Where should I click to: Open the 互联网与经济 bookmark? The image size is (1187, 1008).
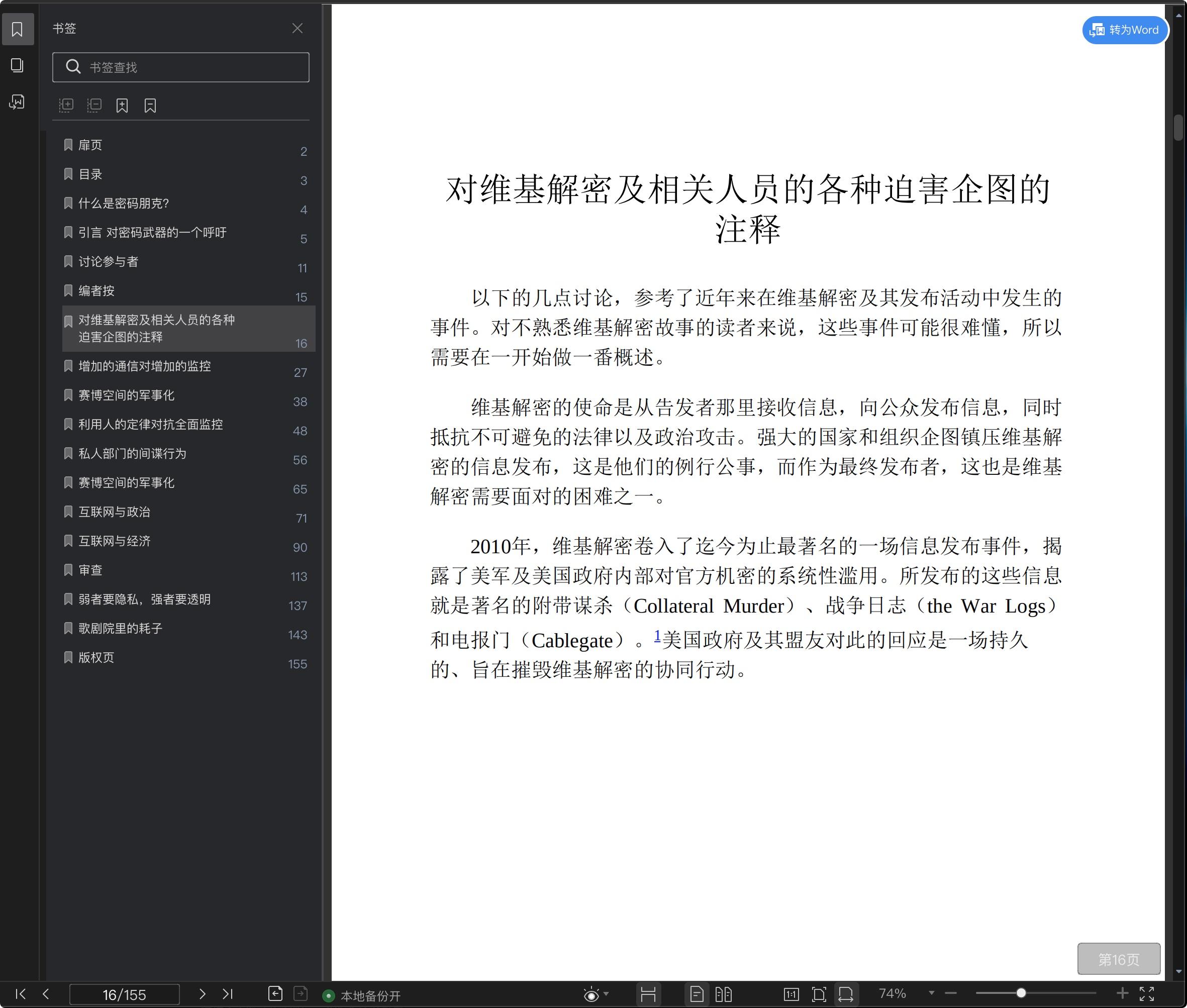[188, 541]
